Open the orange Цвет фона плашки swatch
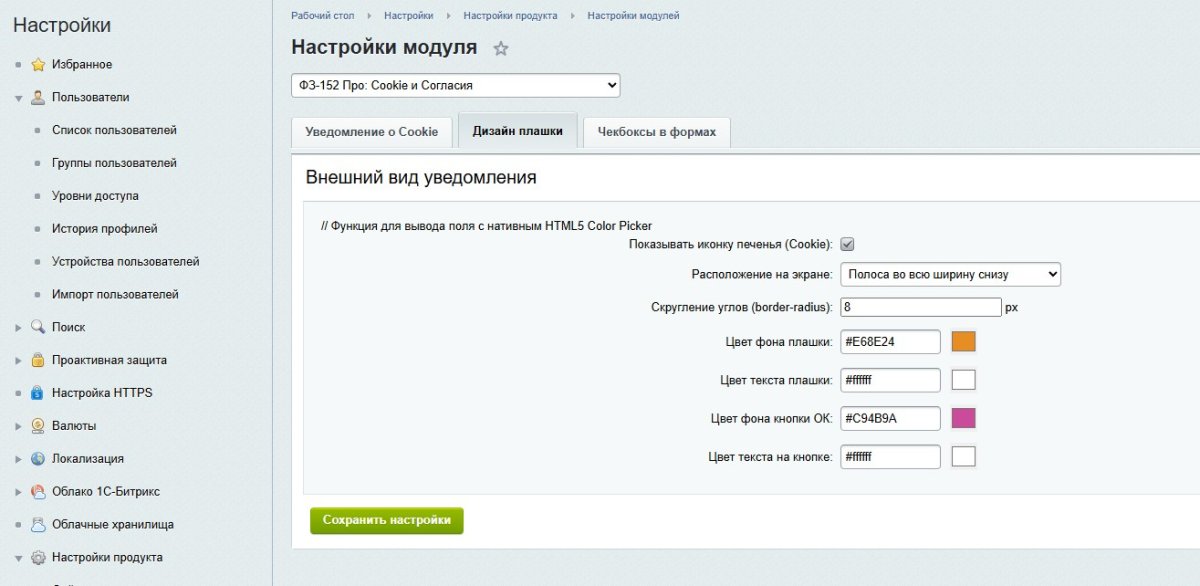The width and height of the screenshot is (1200, 586). click(x=963, y=342)
